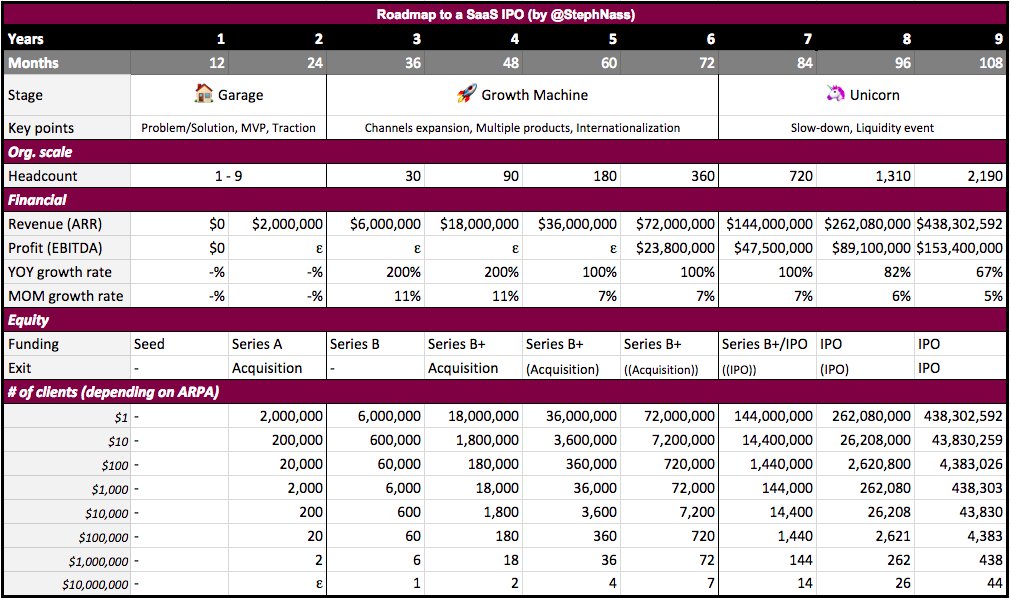Select the MOM growth cell 5%
This screenshot has width=1010, height=598.
click(x=960, y=296)
